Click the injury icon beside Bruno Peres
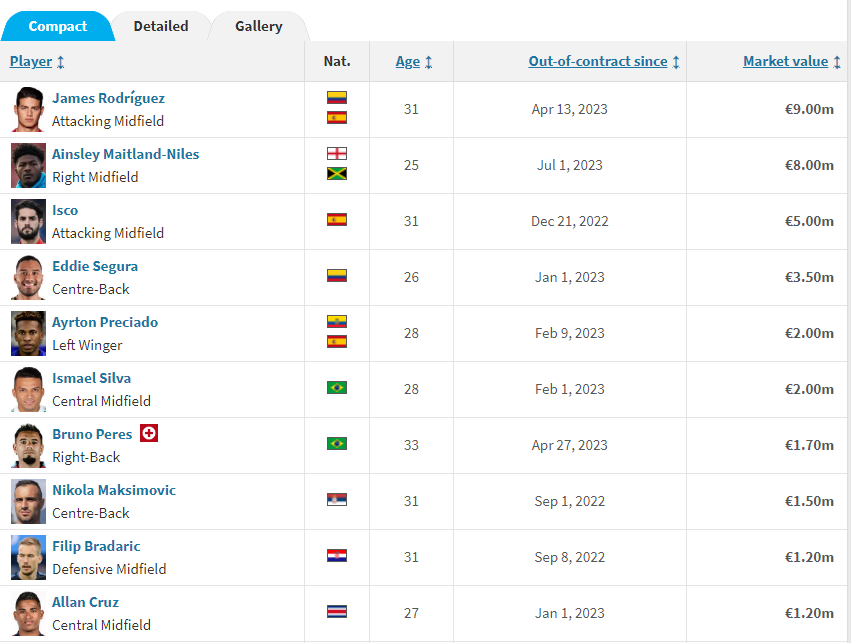851x643 pixels. pos(149,434)
